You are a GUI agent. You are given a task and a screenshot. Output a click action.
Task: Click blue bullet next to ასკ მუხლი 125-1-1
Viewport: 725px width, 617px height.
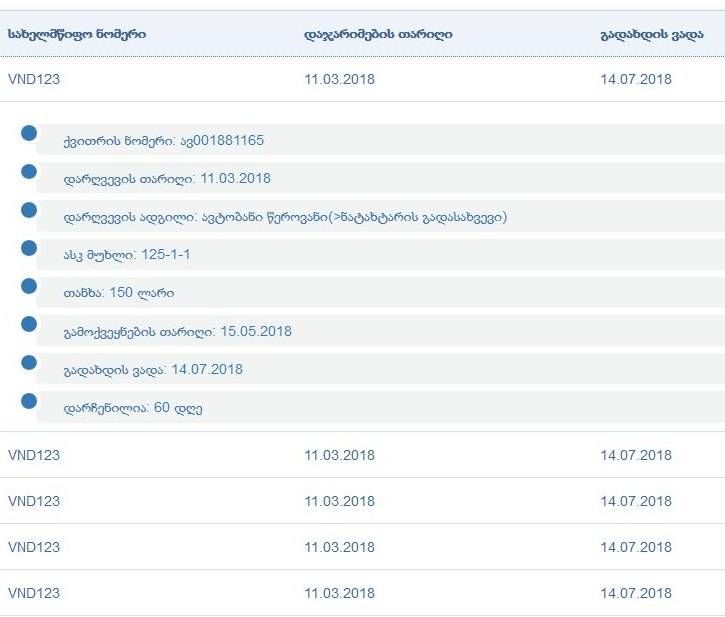pos(29,248)
